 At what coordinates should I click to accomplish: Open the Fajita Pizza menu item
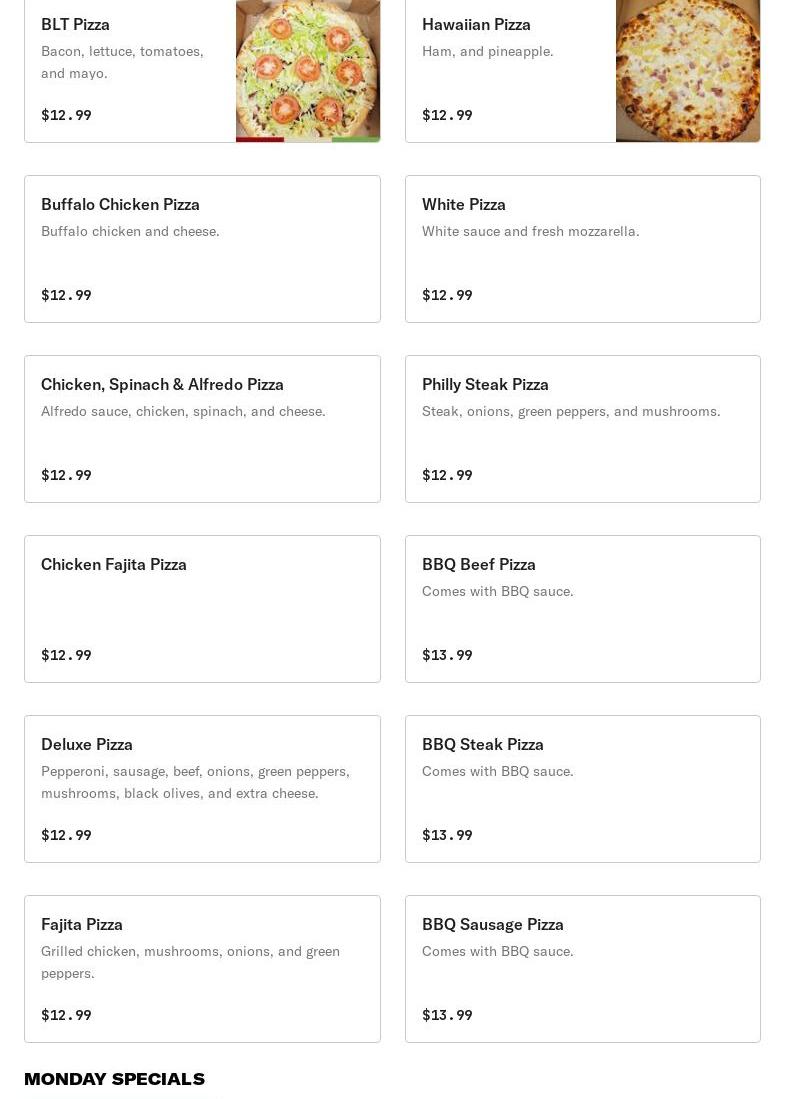(202, 969)
